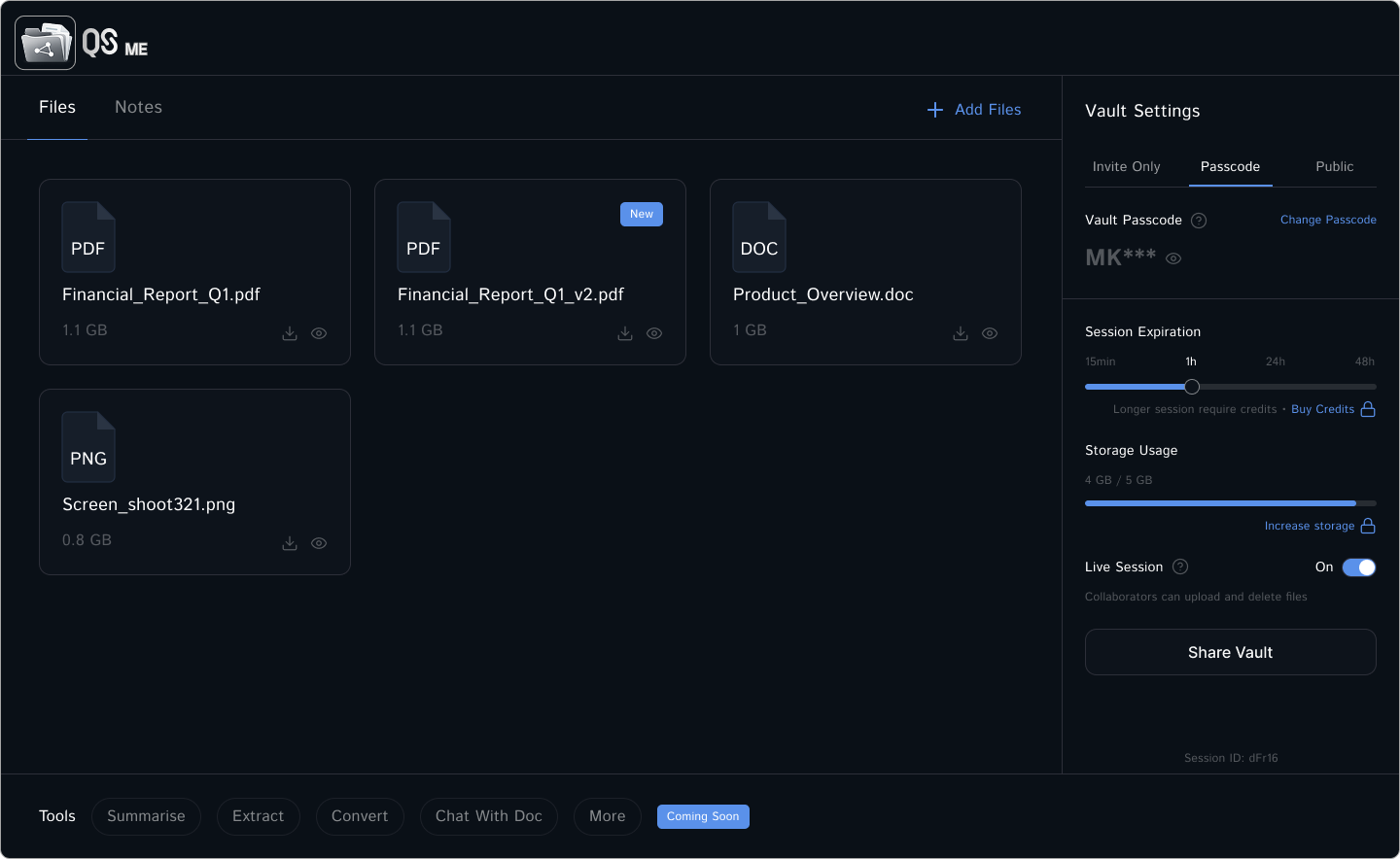The height and width of the screenshot is (859, 1400).
Task: Click the help icon next to Live Session
Action: [1180, 567]
